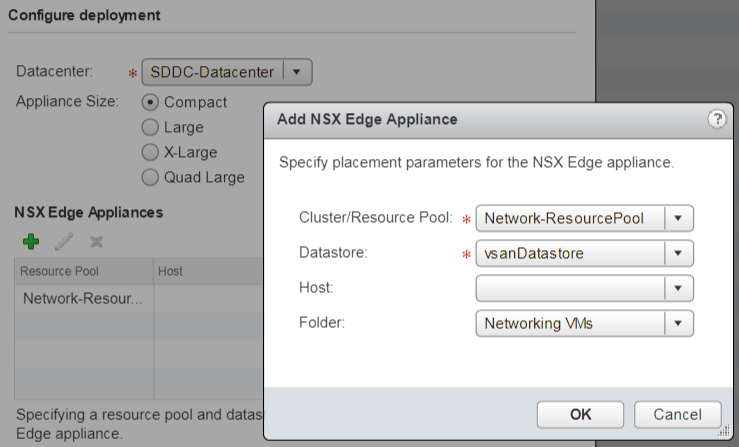Click the X delete appliance icon
This screenshot has height=447, width=739.
pos(97,241)
